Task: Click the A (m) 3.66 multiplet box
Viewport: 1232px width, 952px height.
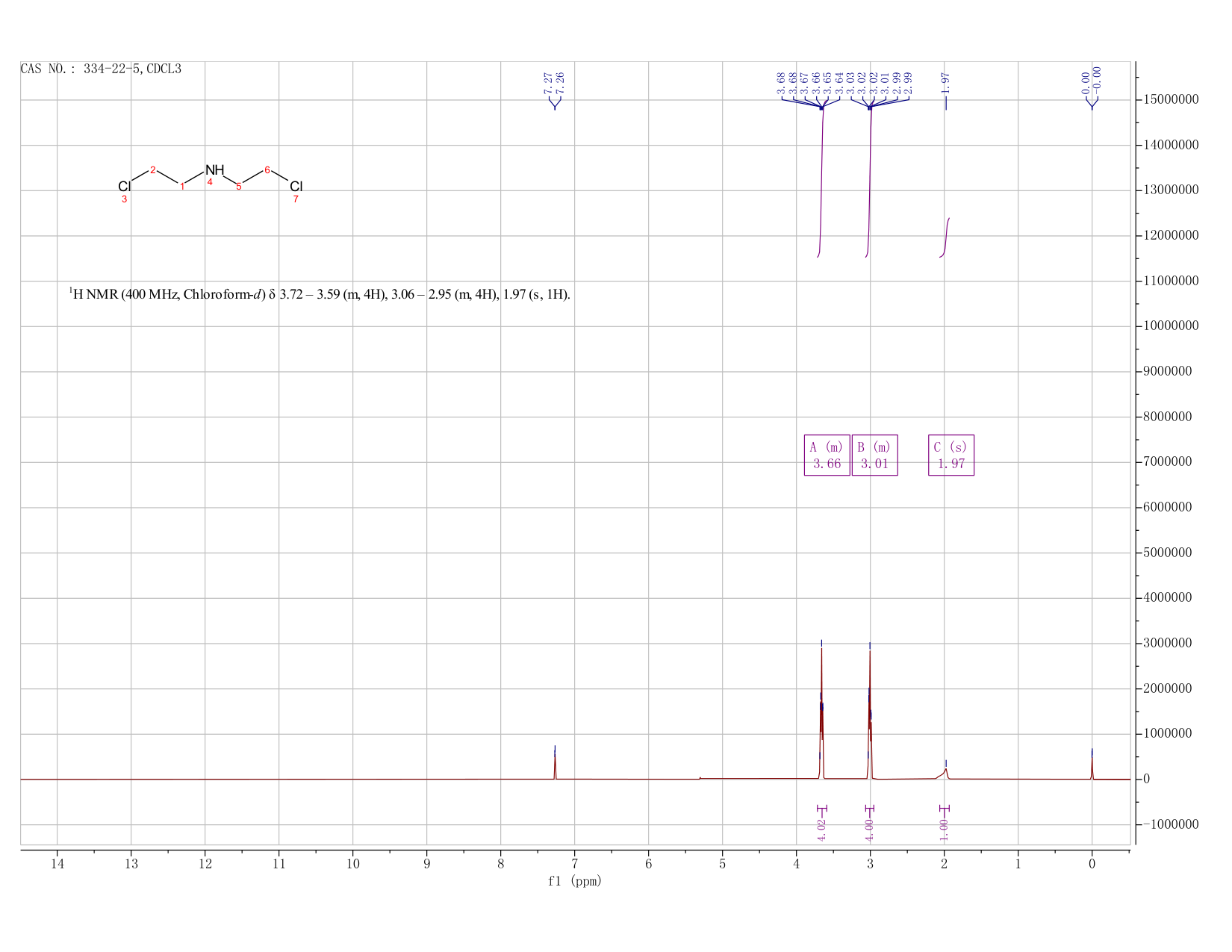Action: pos(827,455)
